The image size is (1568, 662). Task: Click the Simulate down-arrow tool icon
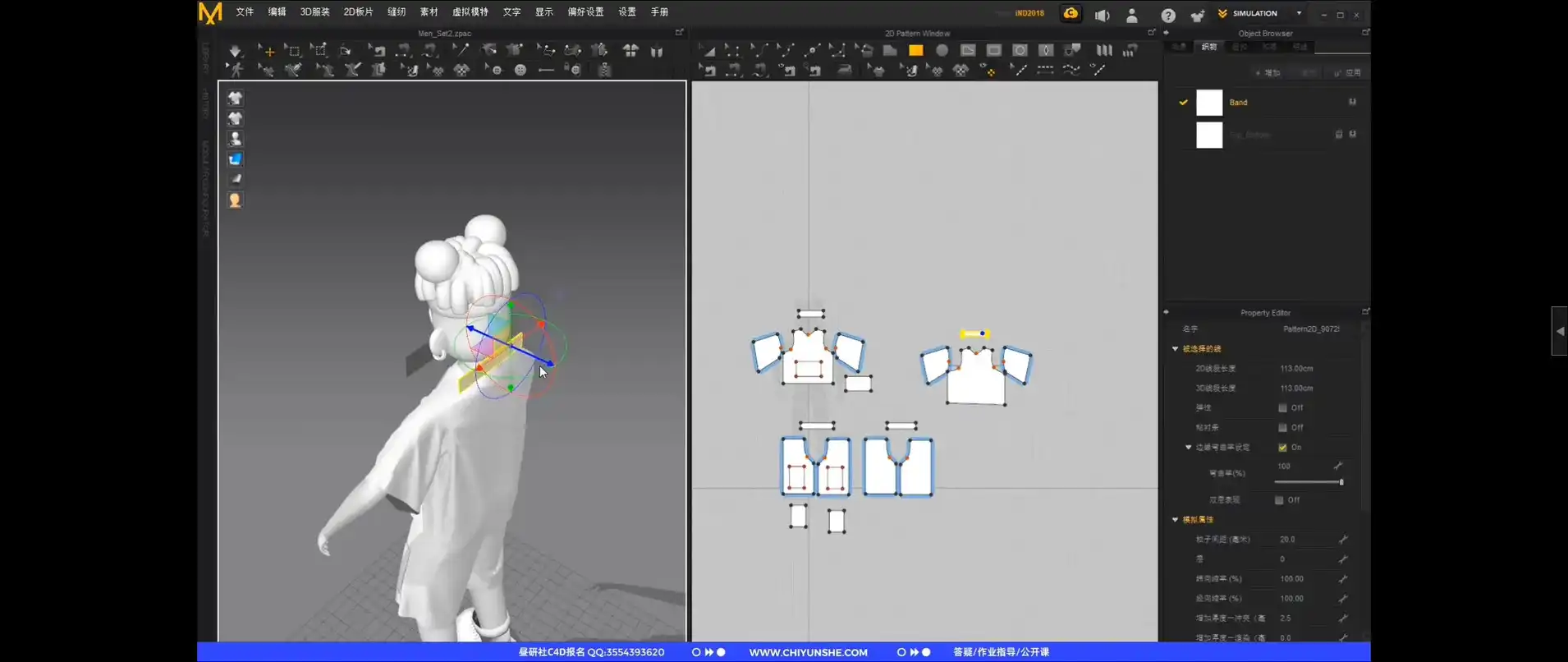pyautogui.click(x=235, y=51)
